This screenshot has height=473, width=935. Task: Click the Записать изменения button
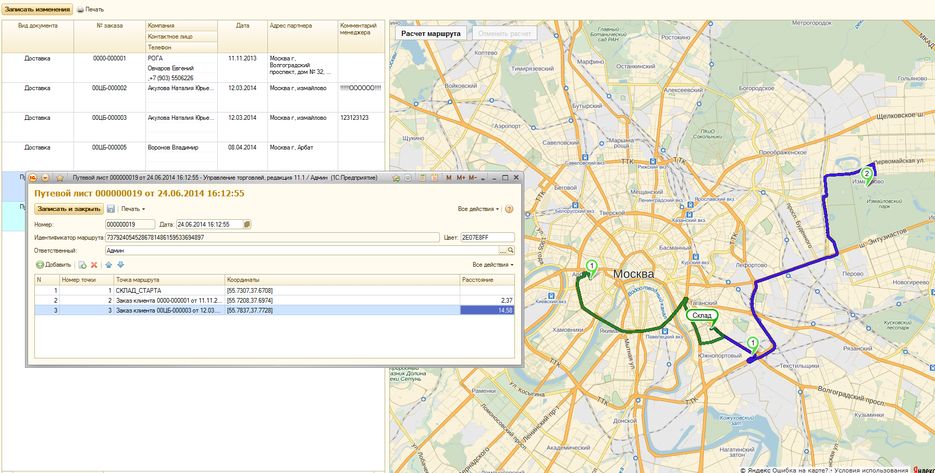point(37,10)
